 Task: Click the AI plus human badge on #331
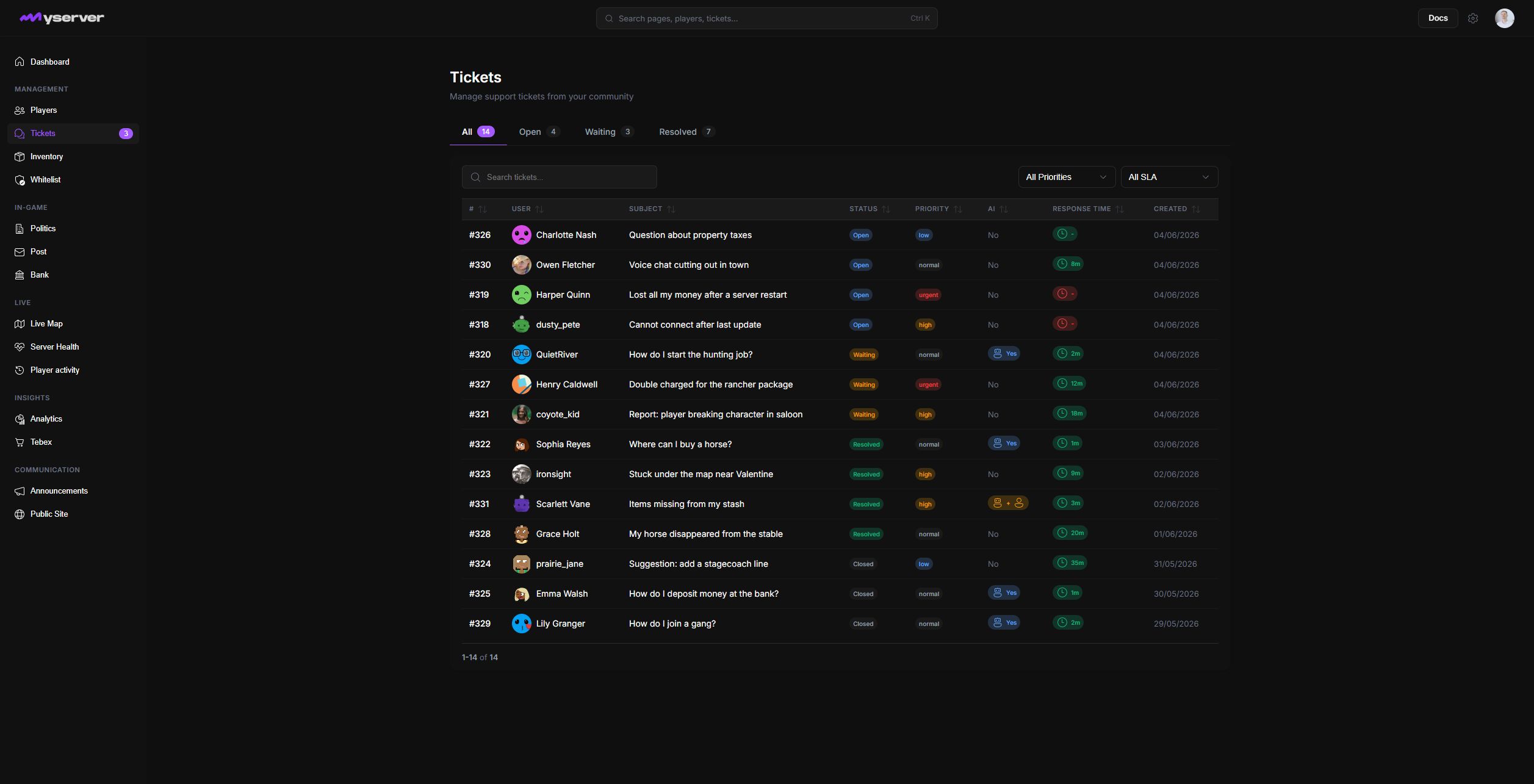(x=1007, y=503)
